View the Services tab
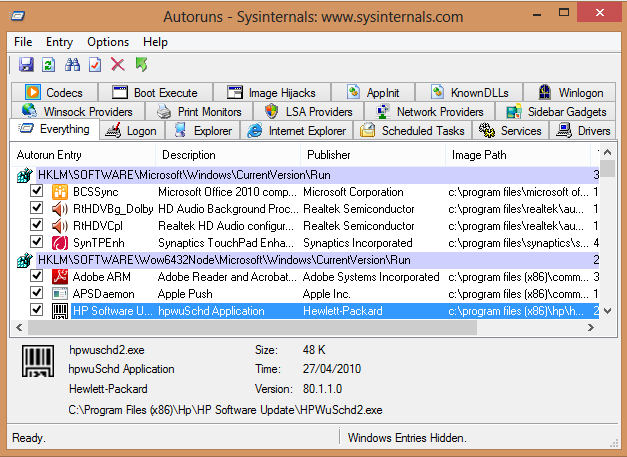The height and width of the screenshot is (457, 627). click(511, 130)
